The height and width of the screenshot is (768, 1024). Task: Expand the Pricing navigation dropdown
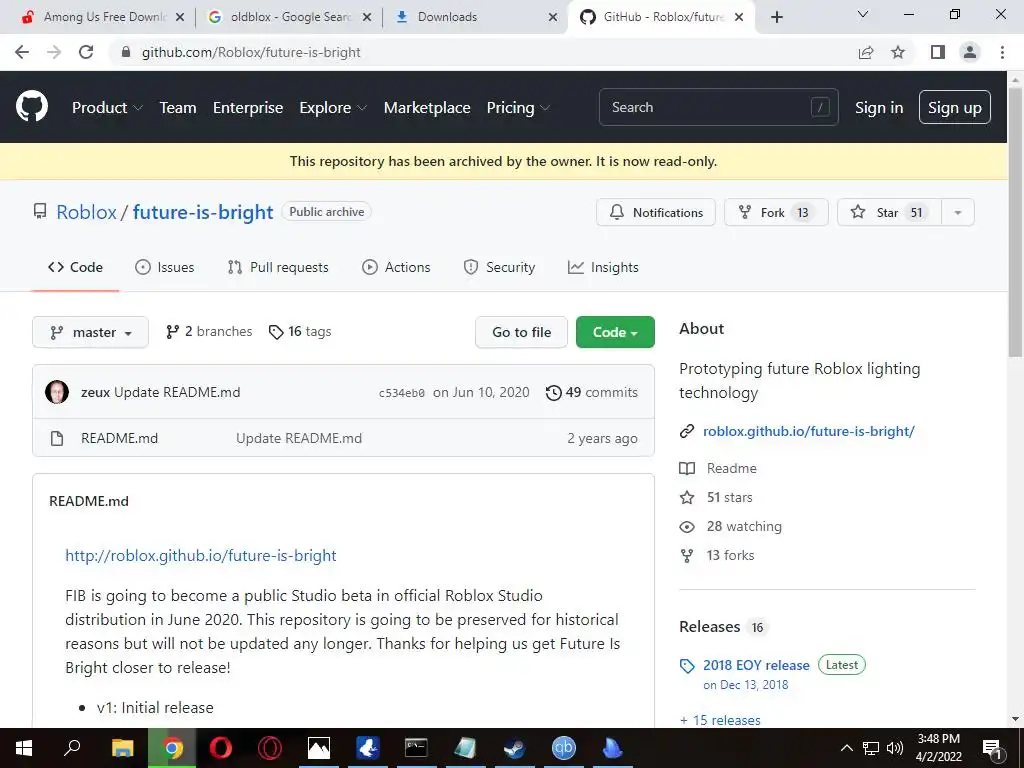[518, 108]
